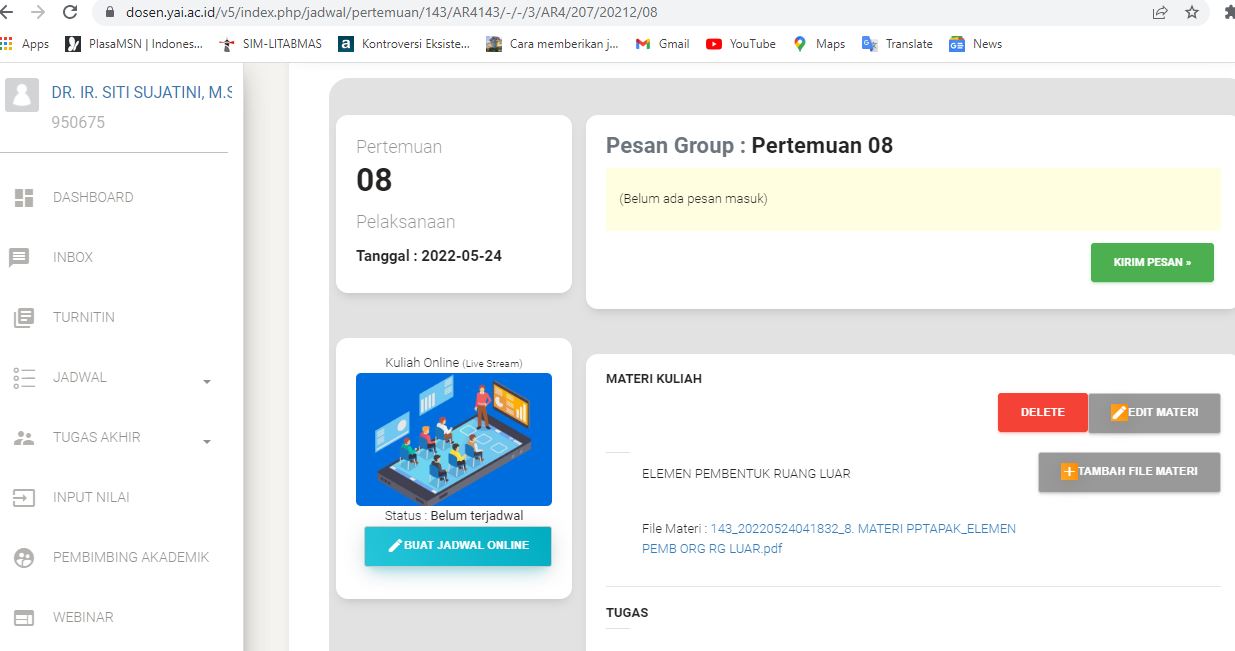Click the Tanggal : 2022-05-24 text
The image size is (1235, 651).
pyautogui.click(x=429, y=256)
